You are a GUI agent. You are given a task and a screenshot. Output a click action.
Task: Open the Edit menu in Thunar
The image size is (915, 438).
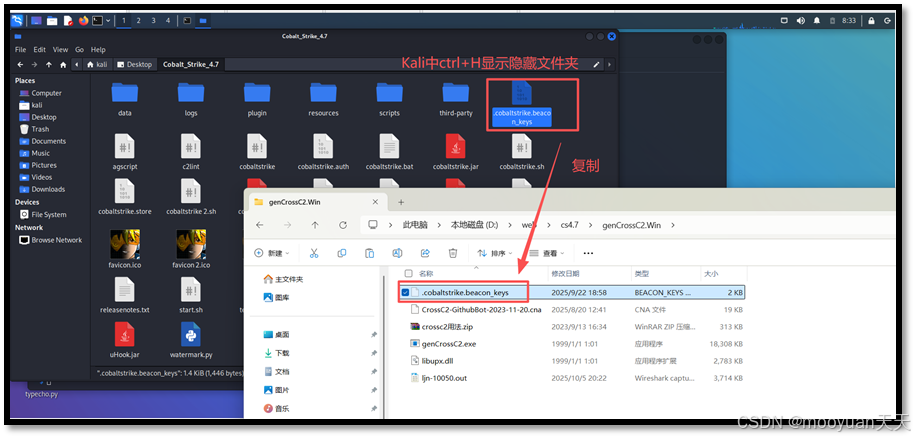pyautogui.click(x=40, y=50)
